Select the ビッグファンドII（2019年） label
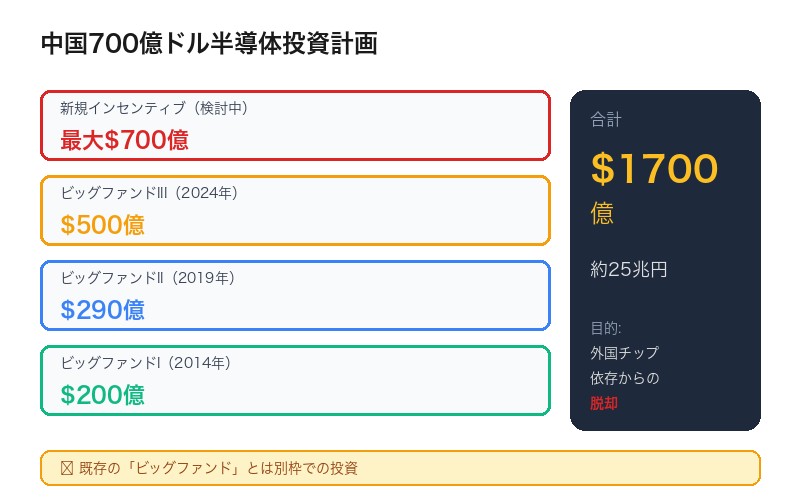This screenshot has height=500, width=800. (147, 278)
